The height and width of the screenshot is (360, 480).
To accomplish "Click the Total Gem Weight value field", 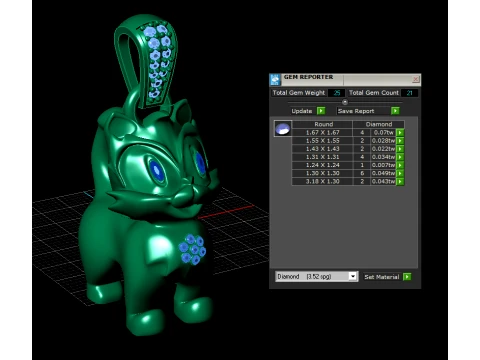I will pos(336,93).
